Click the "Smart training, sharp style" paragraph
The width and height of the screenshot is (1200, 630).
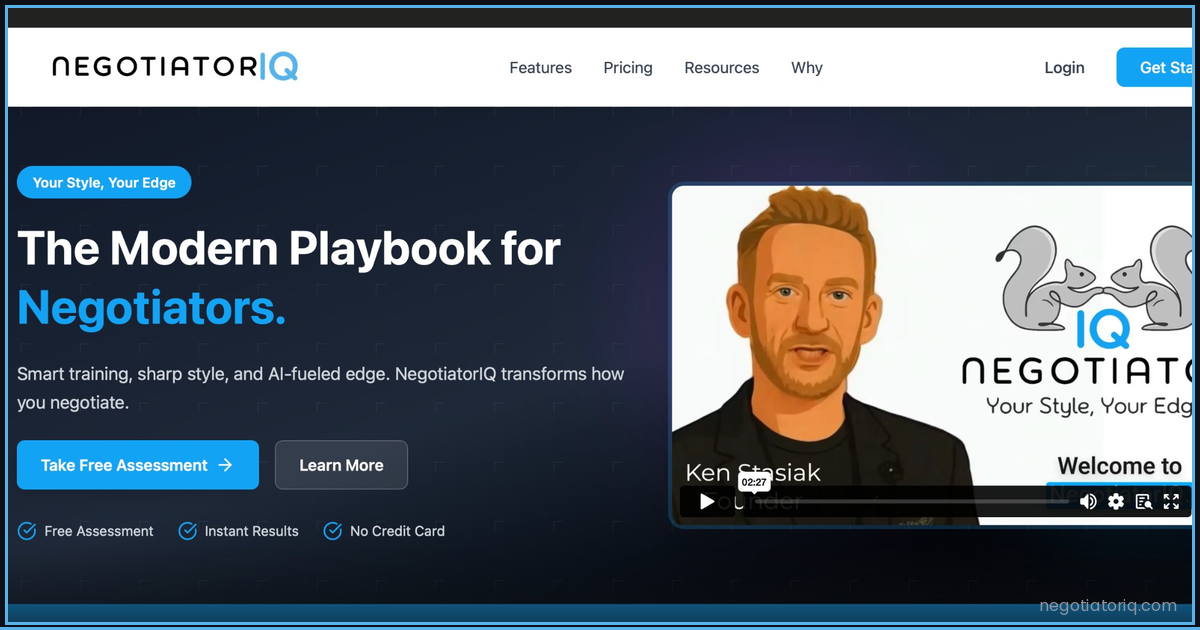[320, 389]
